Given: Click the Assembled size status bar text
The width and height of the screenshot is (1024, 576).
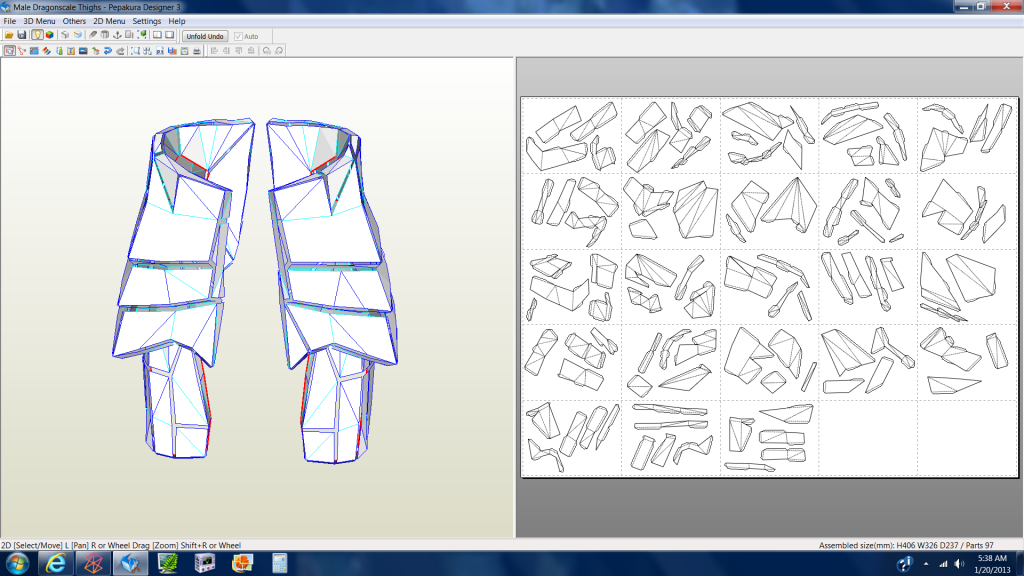Looking at the screenshot, I should pyautogui.click(x=906, y=545).
